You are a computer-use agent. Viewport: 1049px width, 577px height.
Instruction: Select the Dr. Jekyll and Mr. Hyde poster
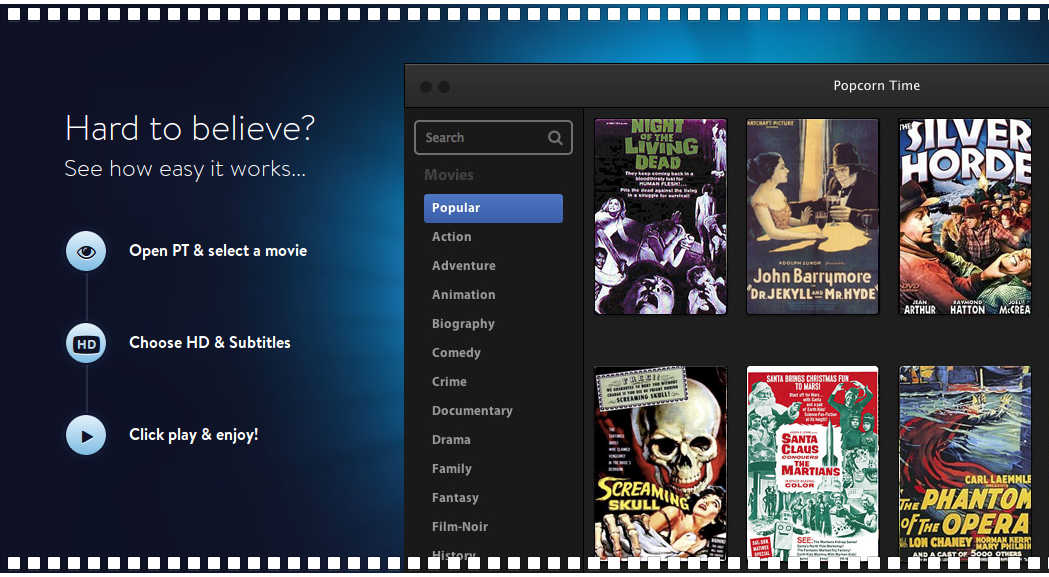[812, 216]
